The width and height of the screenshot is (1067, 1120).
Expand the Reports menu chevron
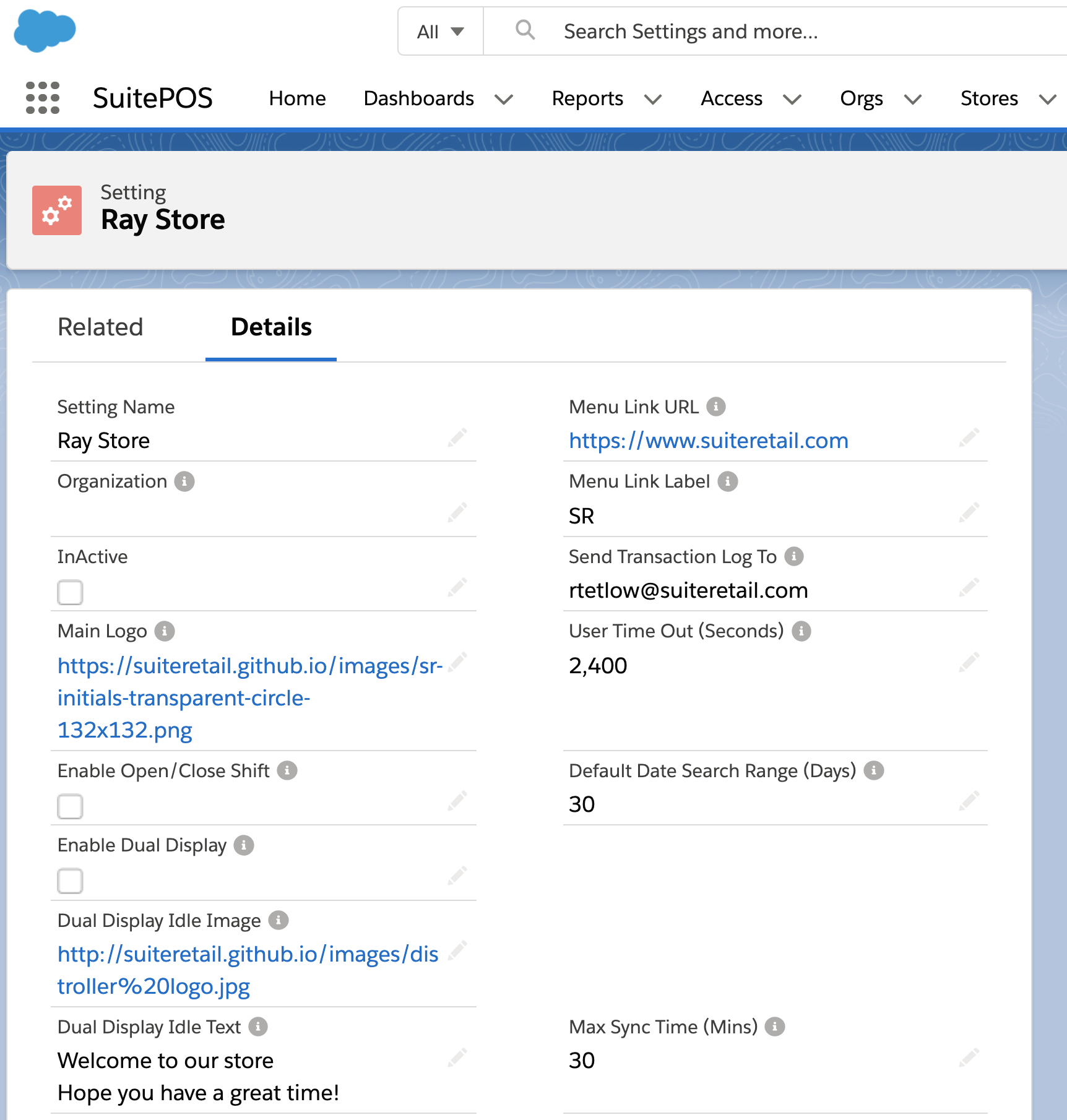653,99
